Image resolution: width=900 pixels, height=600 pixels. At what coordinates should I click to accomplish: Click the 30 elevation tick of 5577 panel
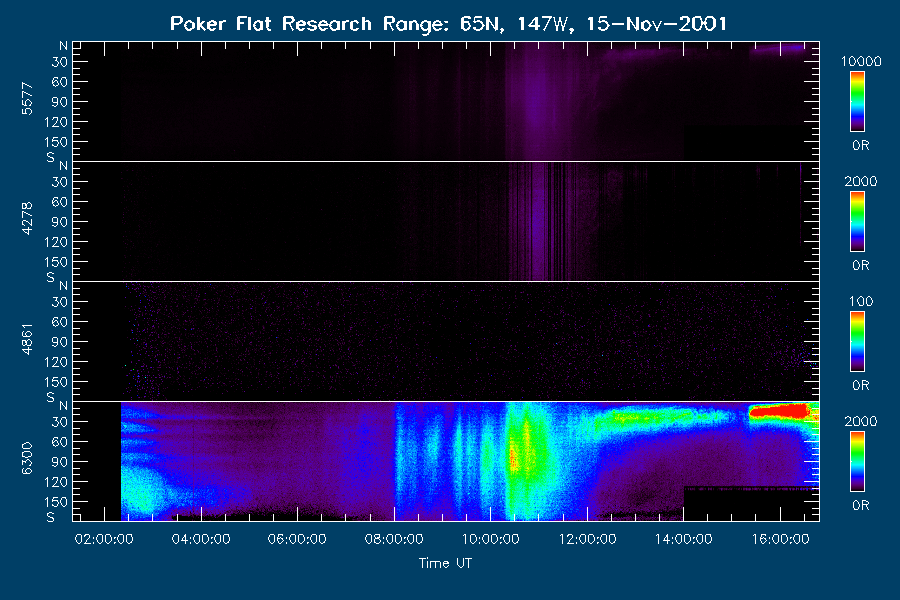pos(60,62)
